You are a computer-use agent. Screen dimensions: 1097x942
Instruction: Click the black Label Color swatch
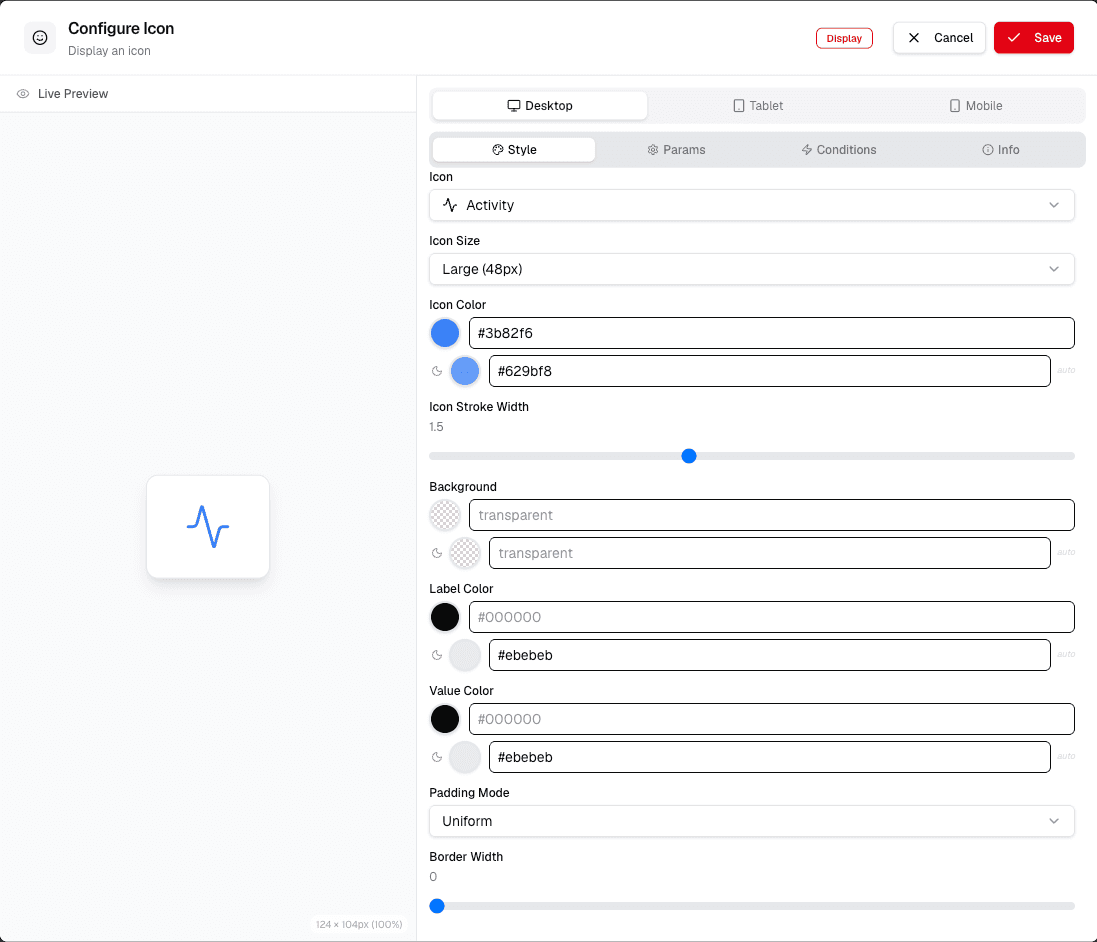tap(445, 617)
